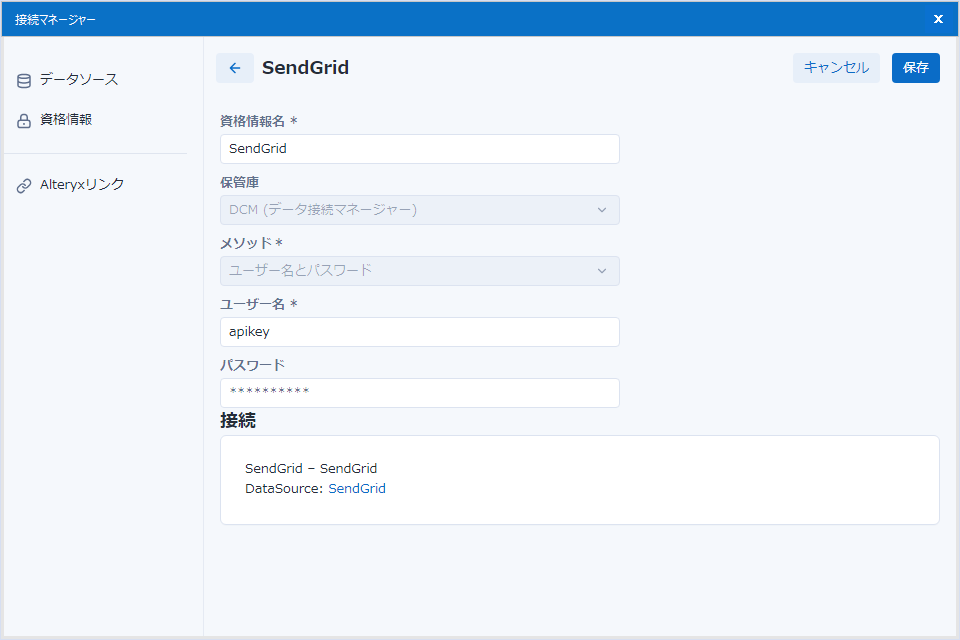Click the padlock icon beside 資格情報
Viewport: 960px width, 640px height.
pos(24,121)
